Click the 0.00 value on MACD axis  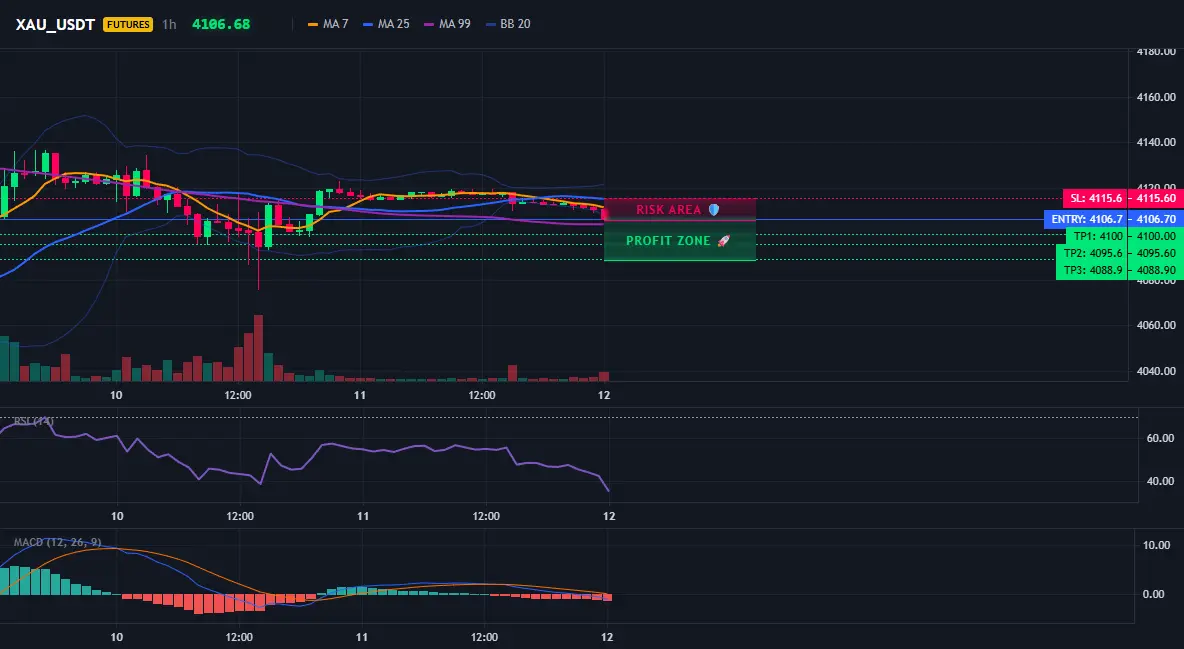coord(1154,595)
